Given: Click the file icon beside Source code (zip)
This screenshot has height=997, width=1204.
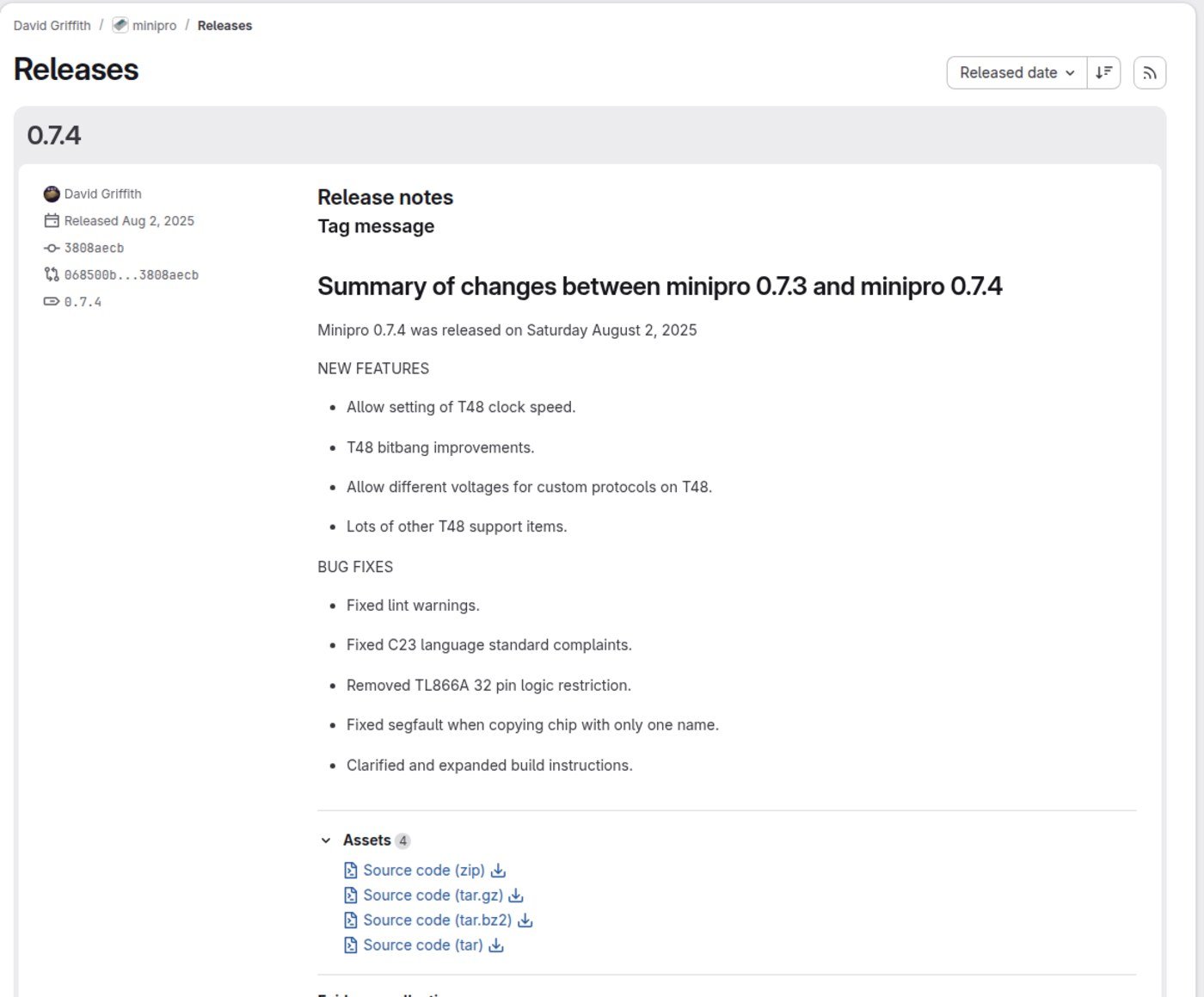Looking at the screenshot, I should (x=351, y=871).
